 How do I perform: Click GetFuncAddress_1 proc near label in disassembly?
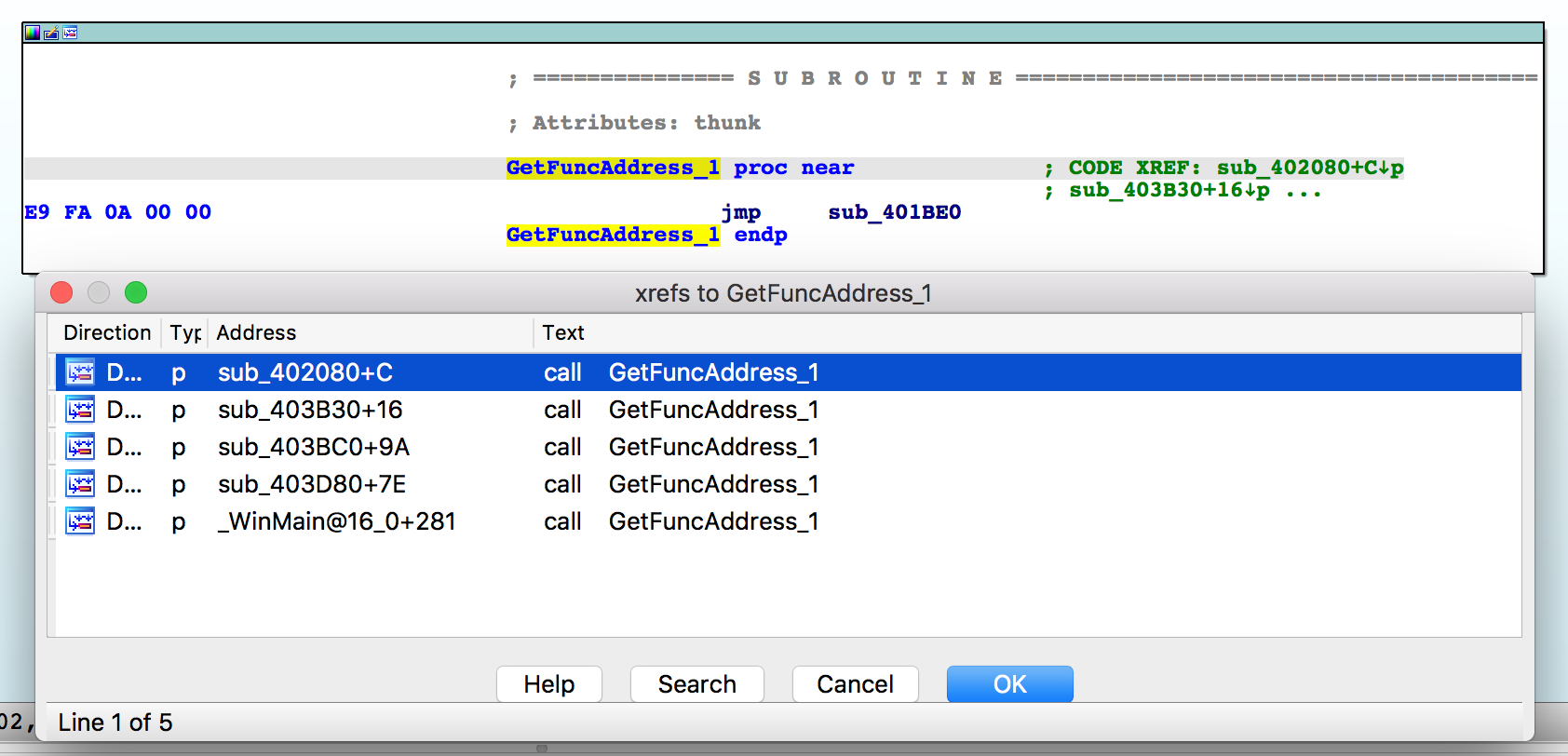point(680,168)
